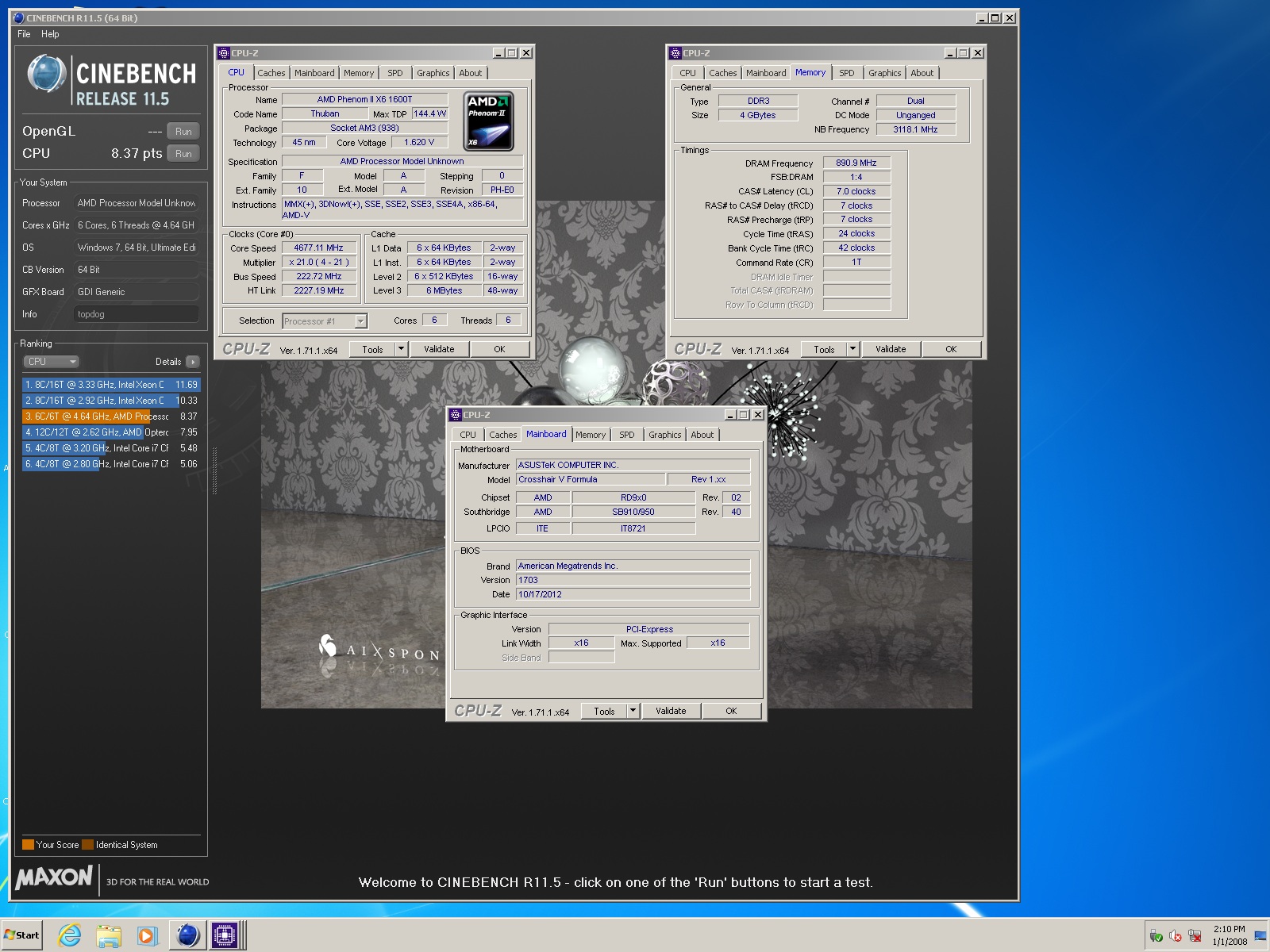Click the motherboard model Crosshair V Formula

coord(591,480)
